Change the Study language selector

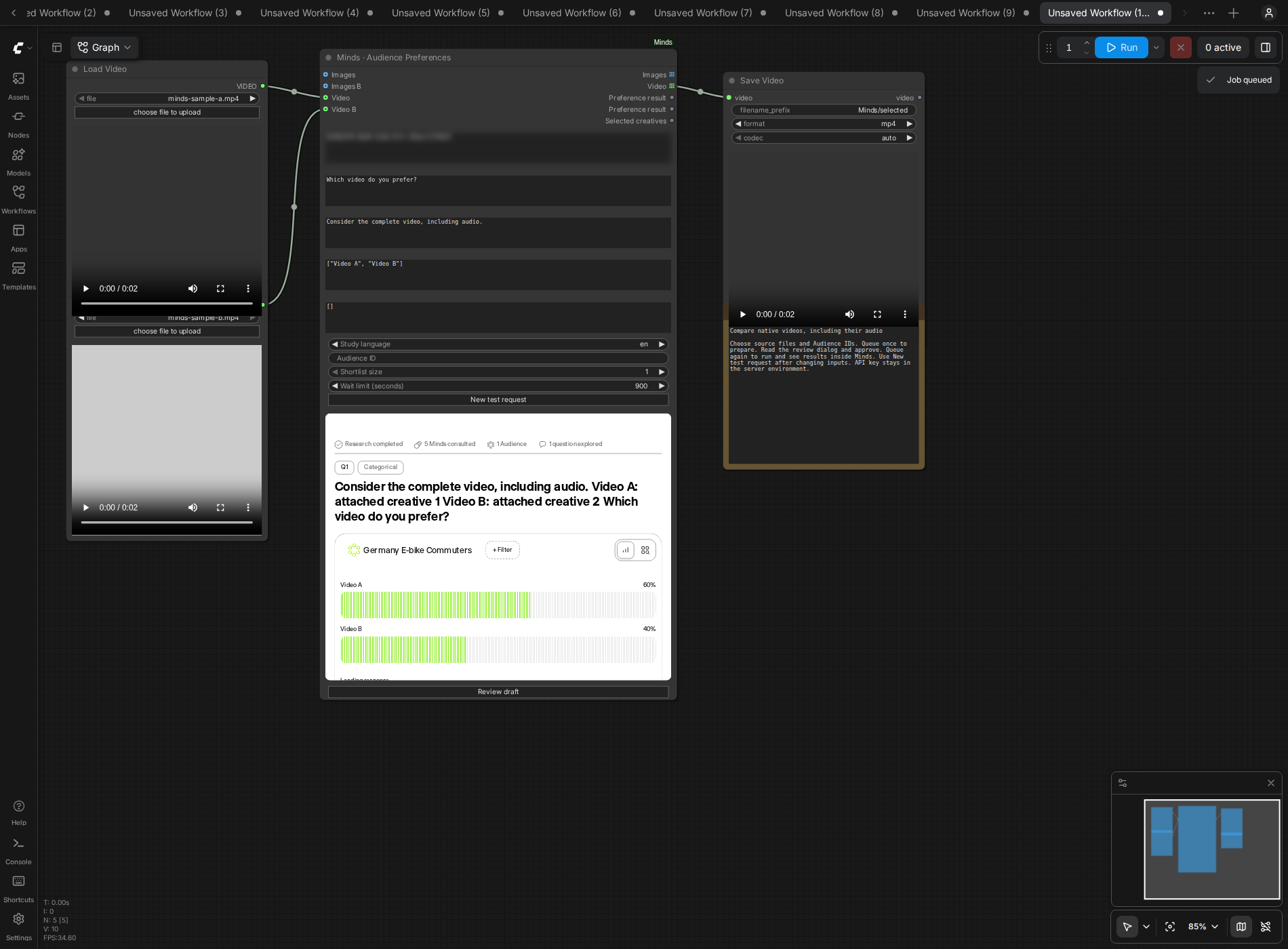coord(498,344)
